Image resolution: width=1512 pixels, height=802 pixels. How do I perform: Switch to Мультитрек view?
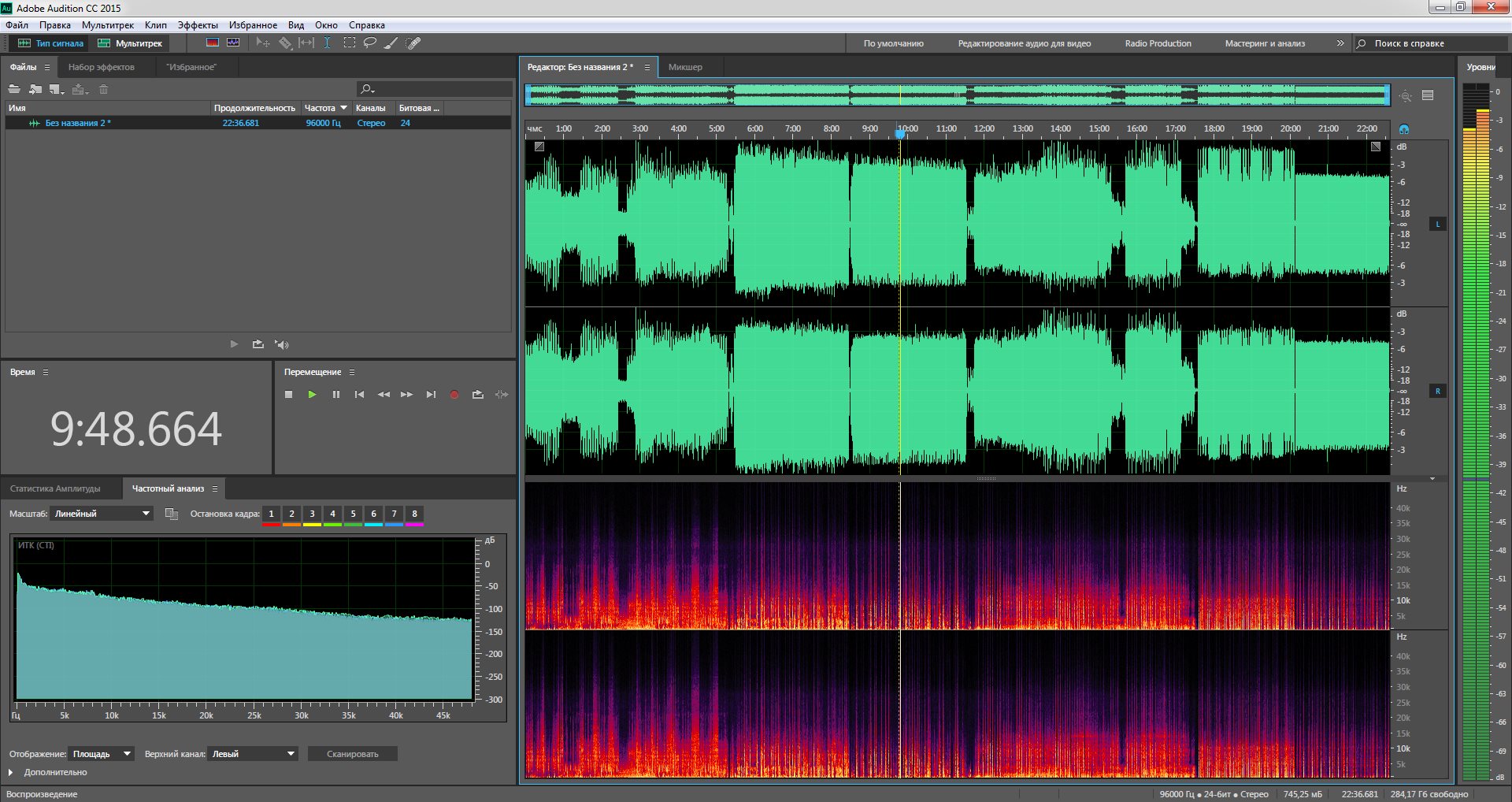tap(131, 43)
